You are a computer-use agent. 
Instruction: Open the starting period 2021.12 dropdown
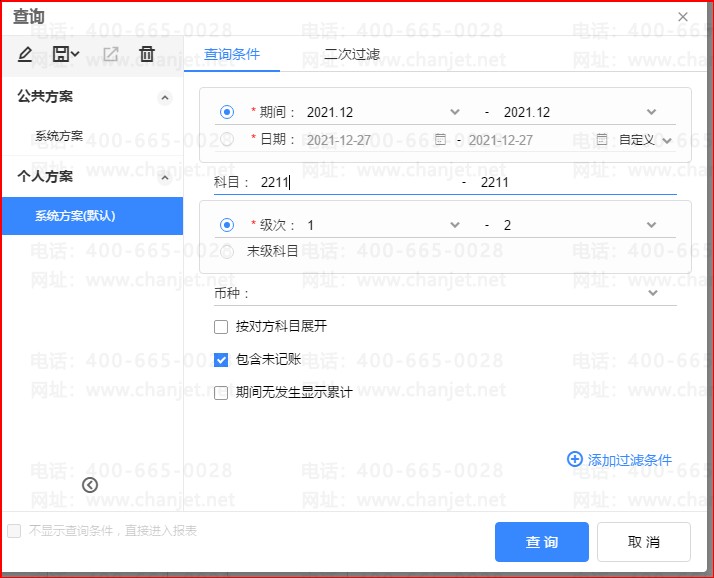coord(455,112)
